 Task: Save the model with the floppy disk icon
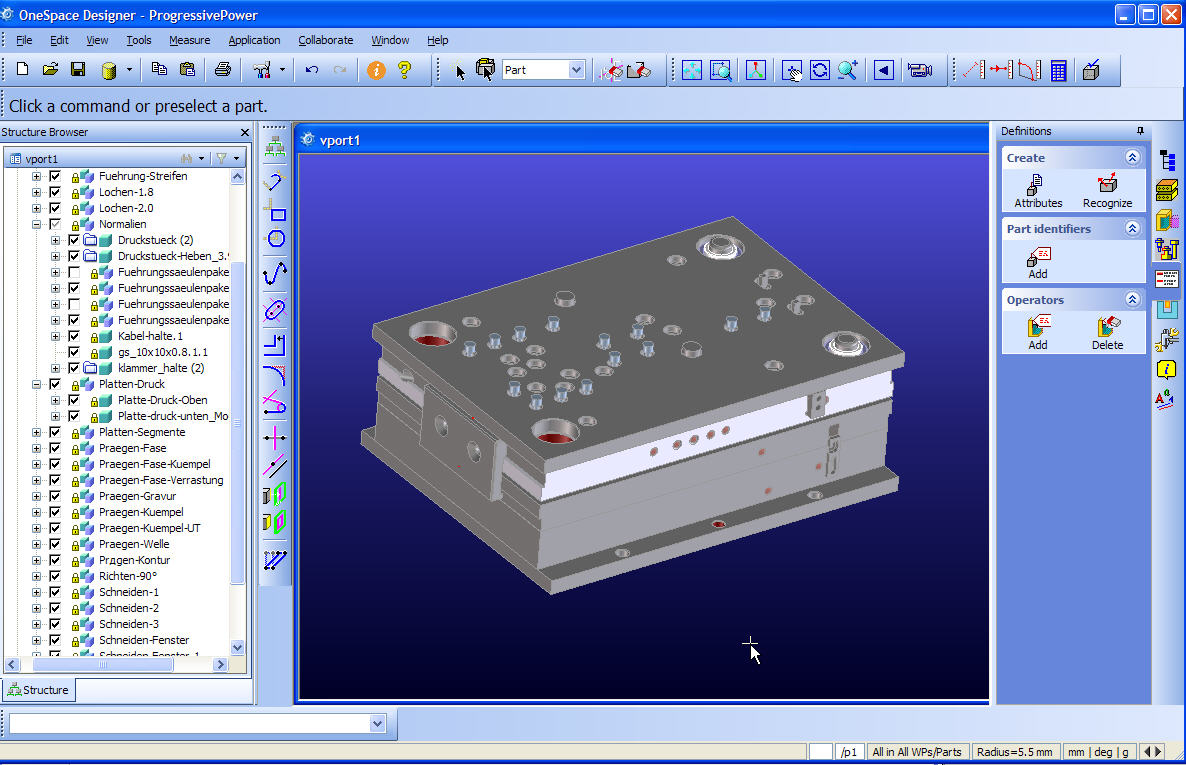(78, 70)
